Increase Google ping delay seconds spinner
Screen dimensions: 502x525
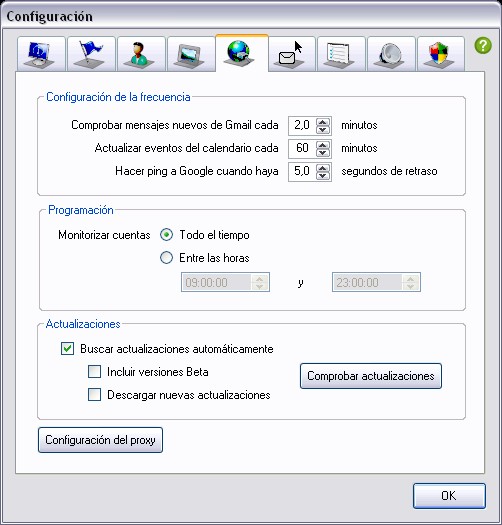point(323,168)
